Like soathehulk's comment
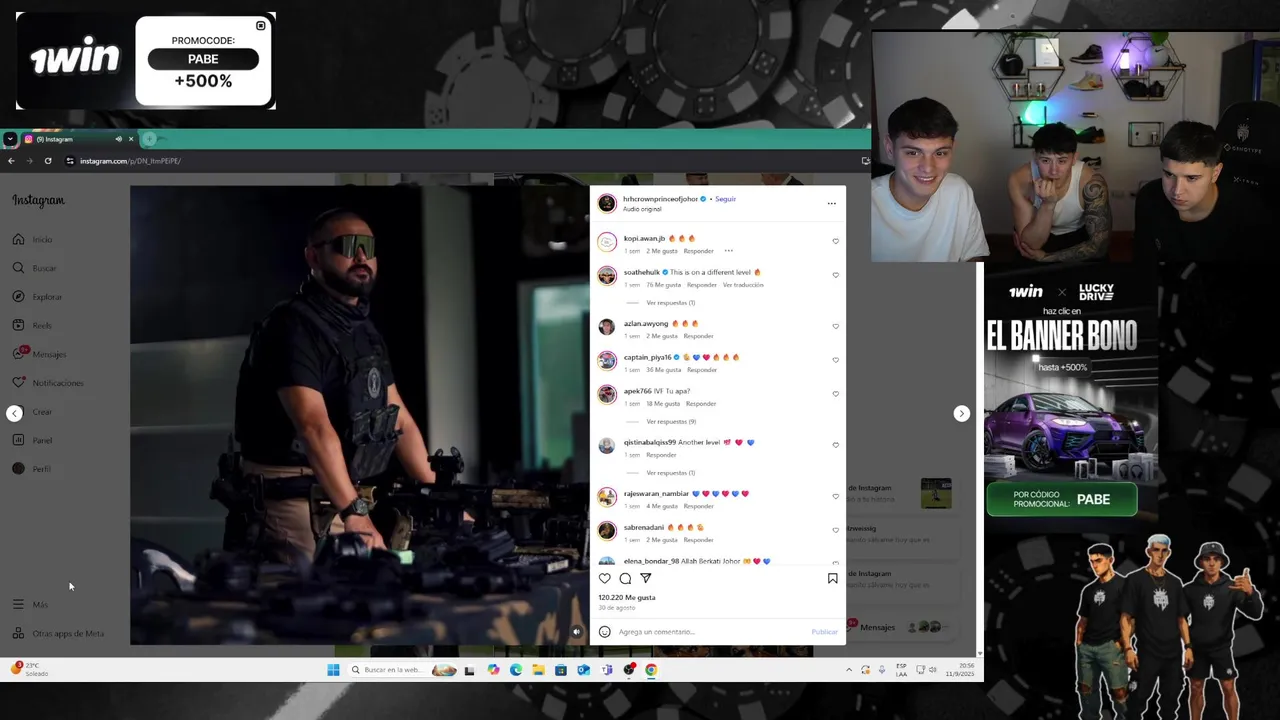This screenshot has height=720, width=1280. point(835,275)
